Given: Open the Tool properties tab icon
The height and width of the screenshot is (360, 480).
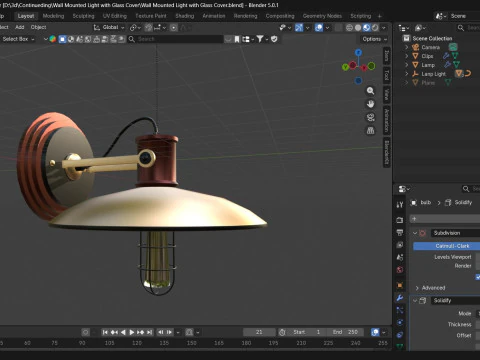Looking at the screenshot, I should coord(400,205).
